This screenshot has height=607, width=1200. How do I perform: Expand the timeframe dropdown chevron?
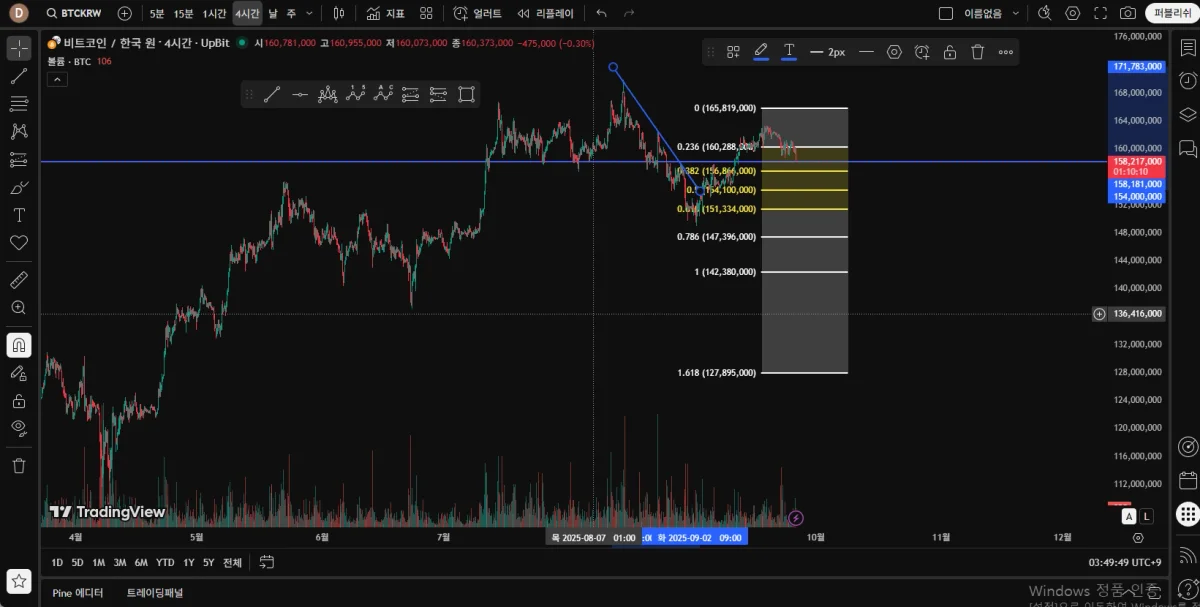coord(309,13)
